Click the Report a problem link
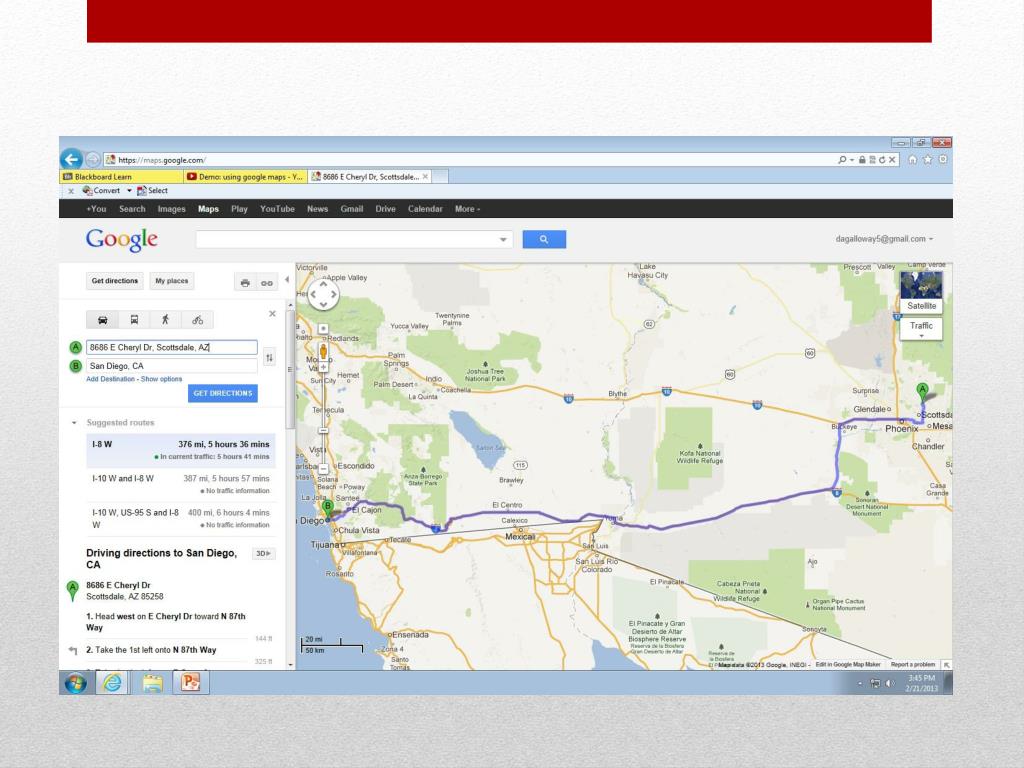 (913, 664)
